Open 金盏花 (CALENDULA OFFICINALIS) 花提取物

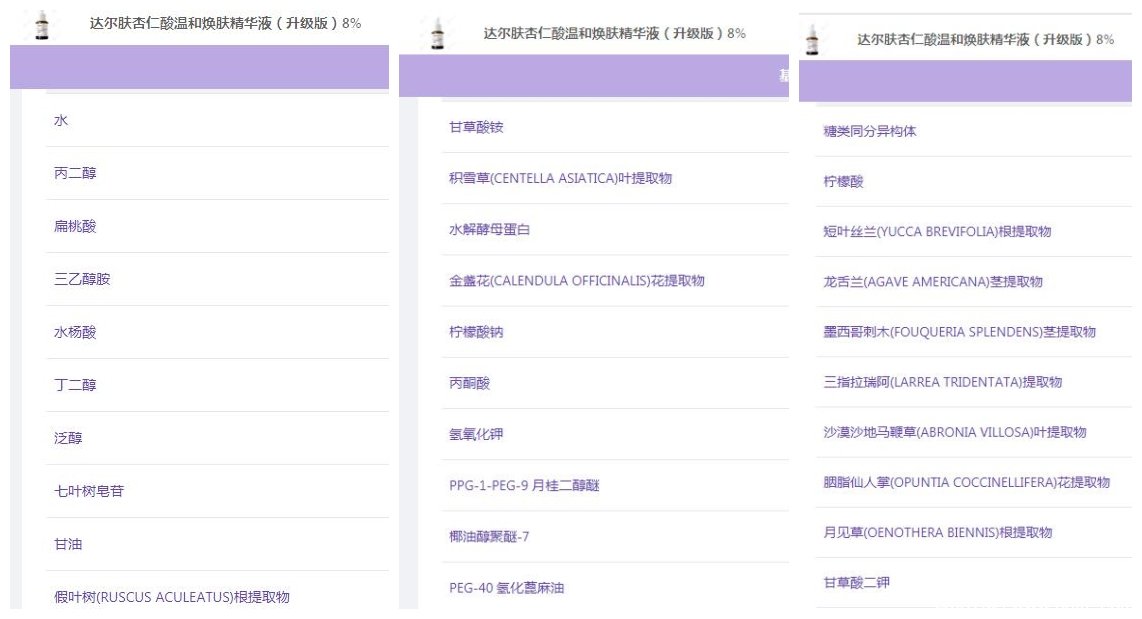click(x=576, y=281)
